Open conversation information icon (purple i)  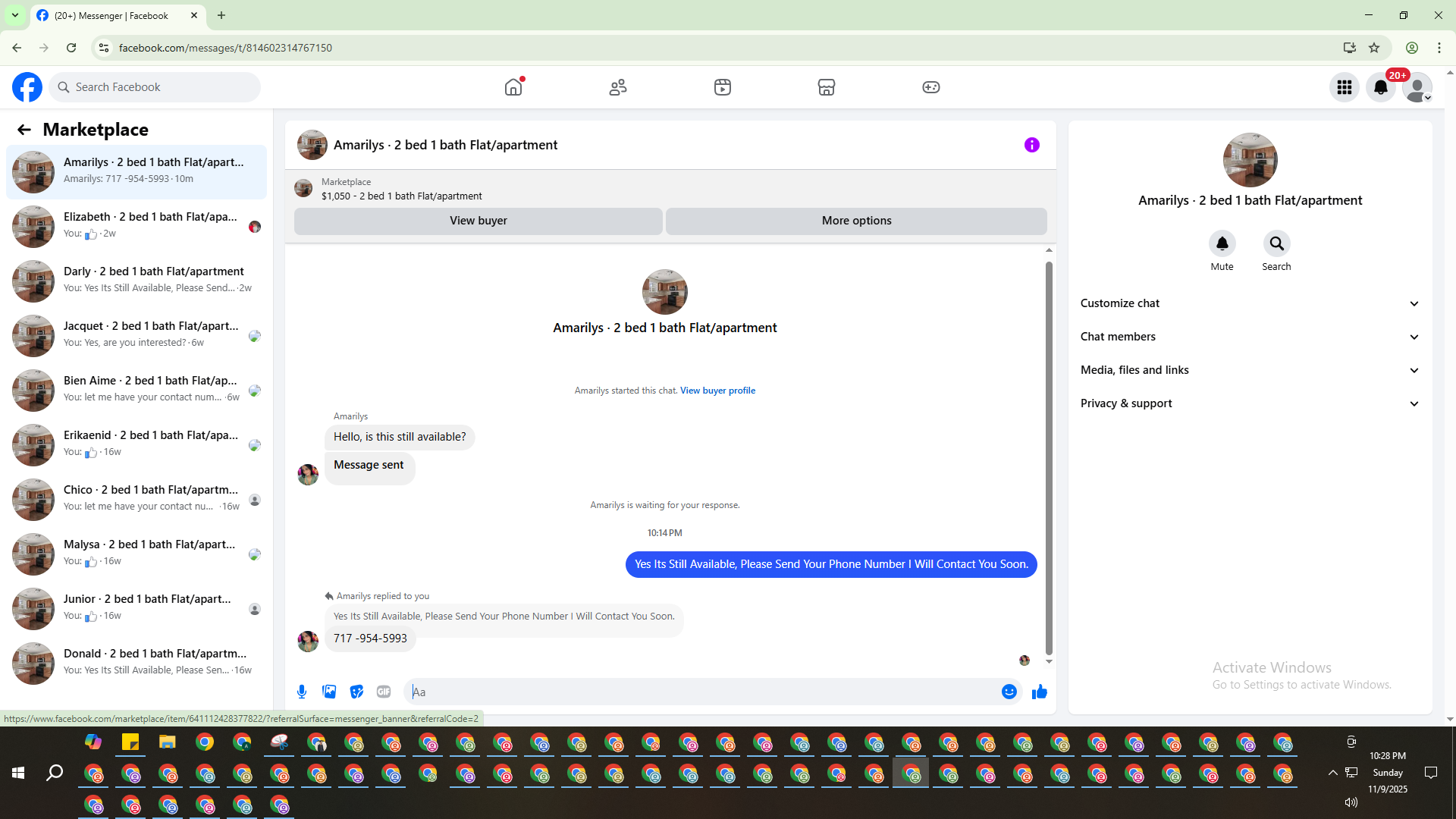1032,145
